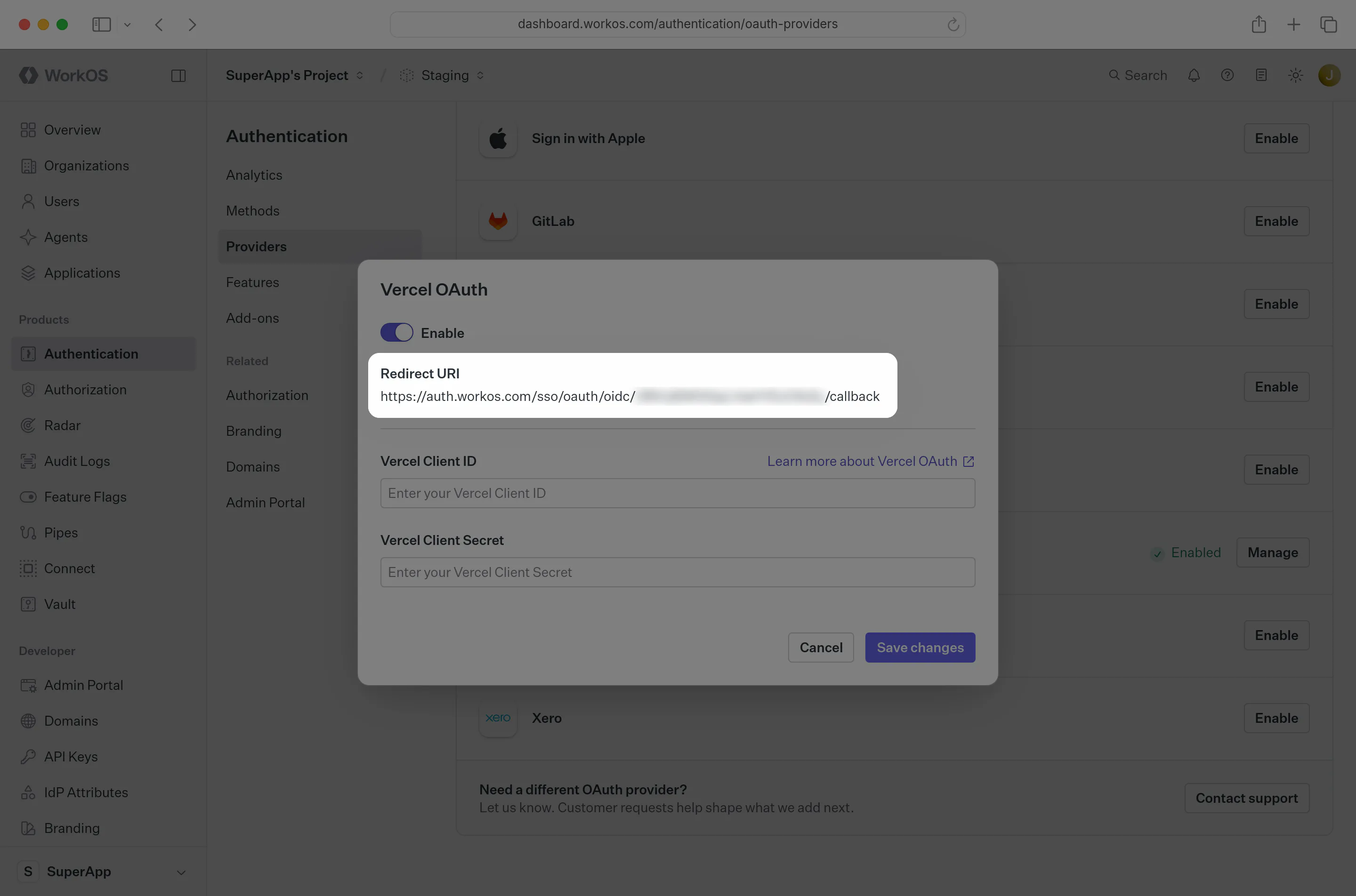This screenshot has width=1356, height=896.
Task: Click the IdP Attributes icon
Action: point(28,792)
